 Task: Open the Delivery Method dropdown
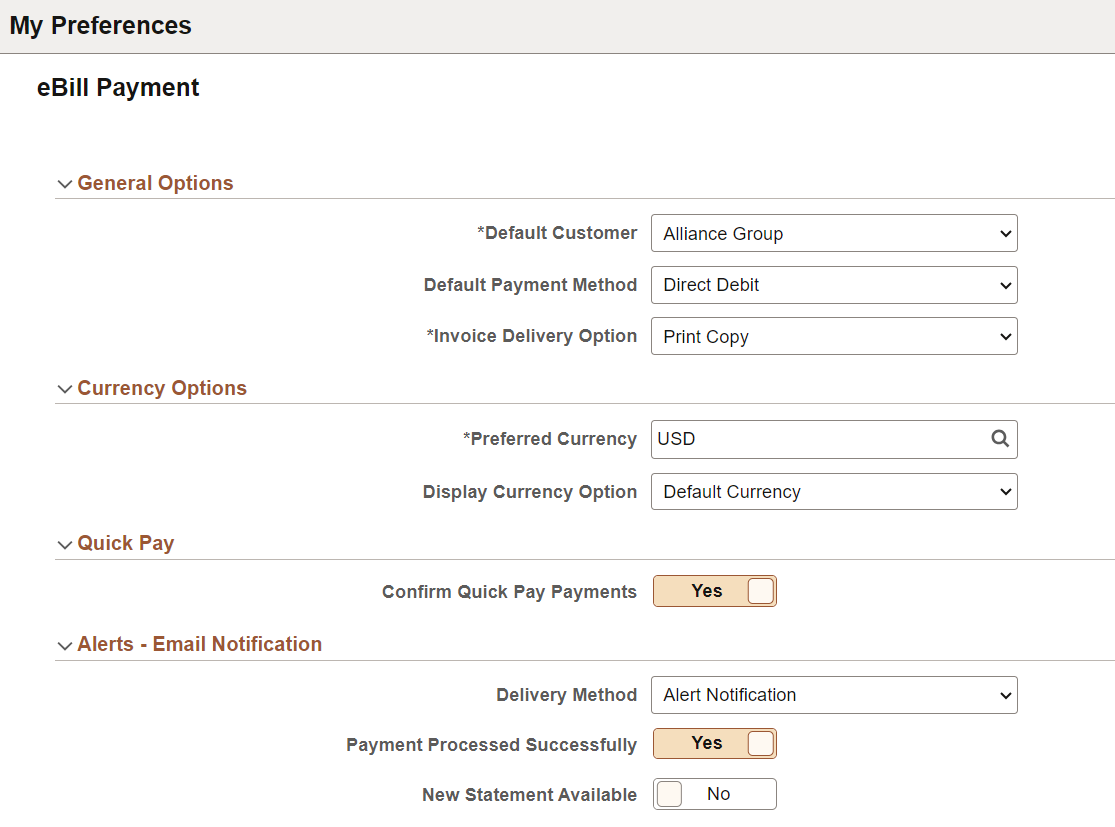coord(835,695)
